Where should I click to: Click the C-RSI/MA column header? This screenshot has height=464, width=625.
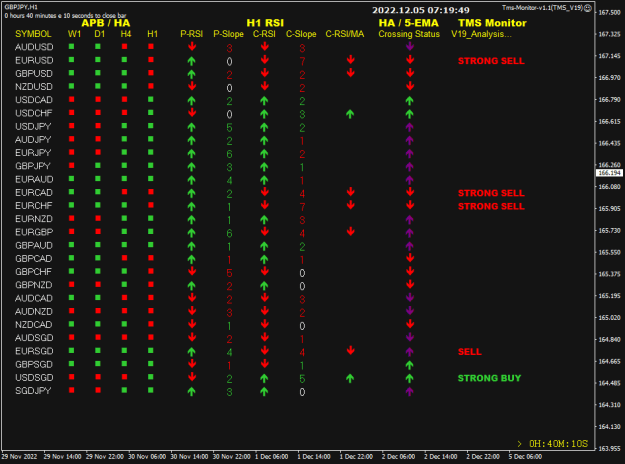[x=345, y=34]
